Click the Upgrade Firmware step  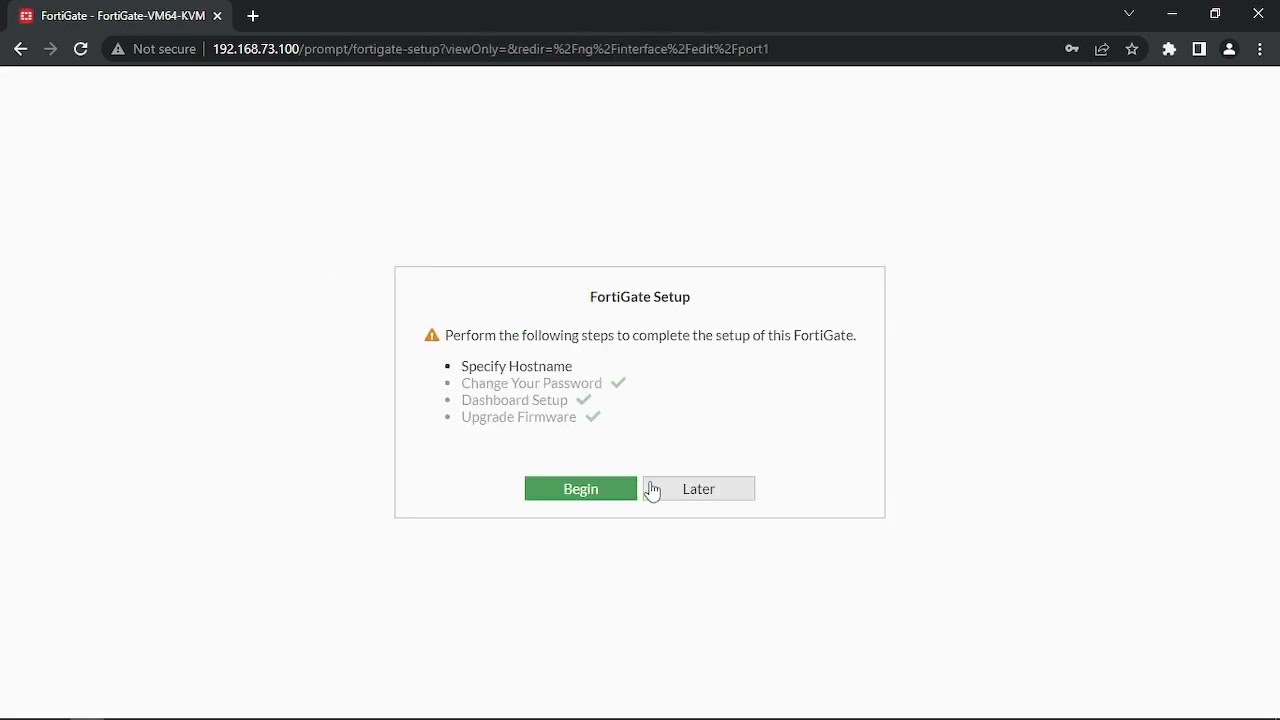[518, 417]
